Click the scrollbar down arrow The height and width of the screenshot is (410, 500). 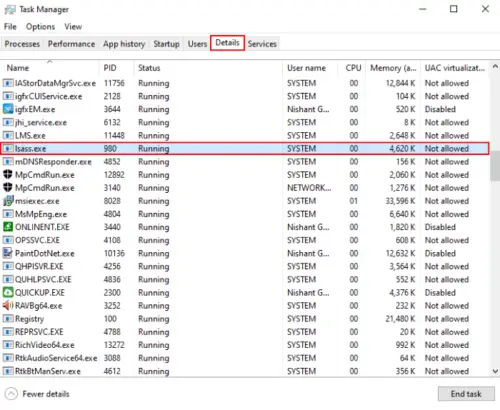495,371
